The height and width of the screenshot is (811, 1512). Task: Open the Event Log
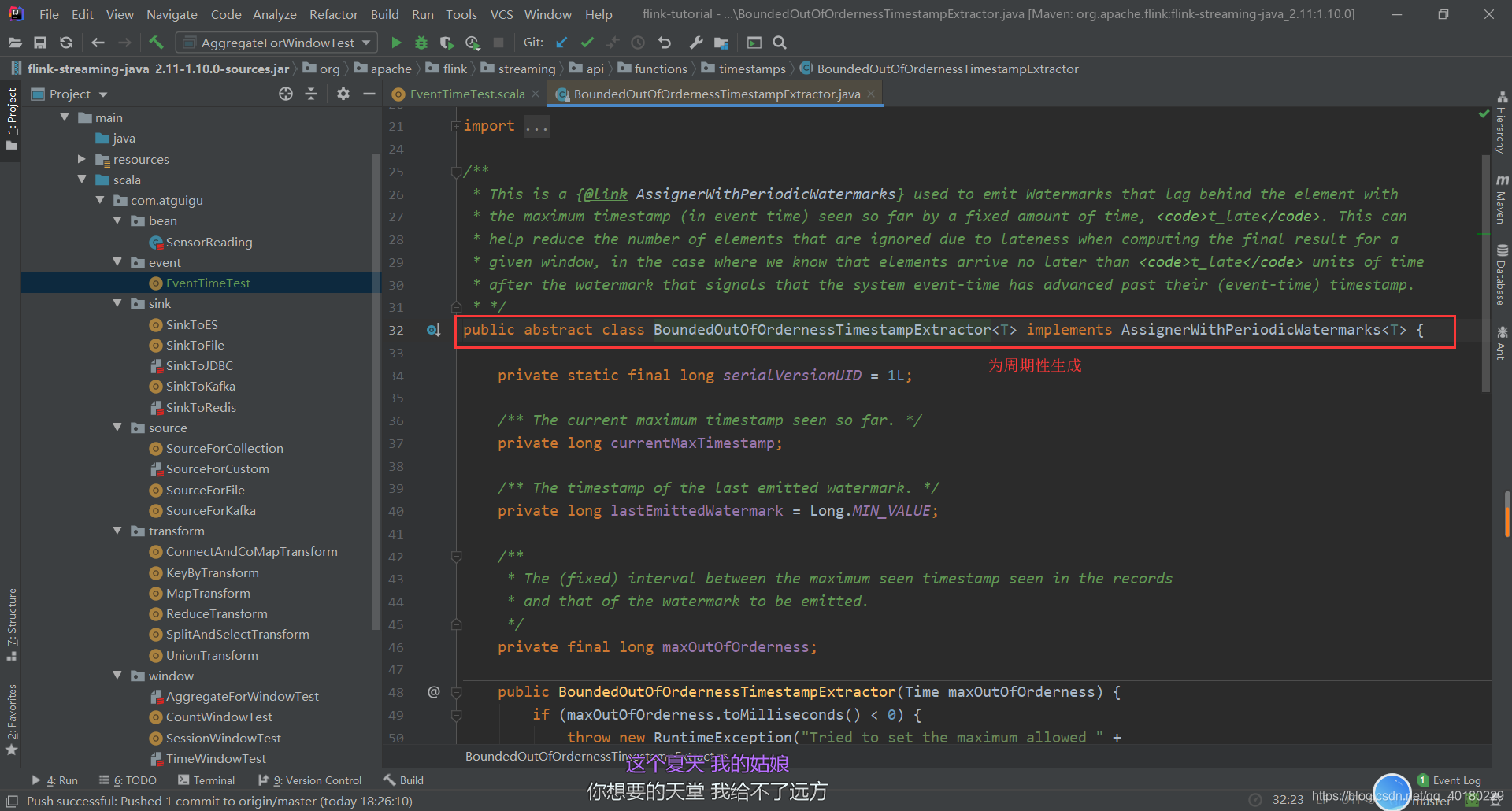1449,780
